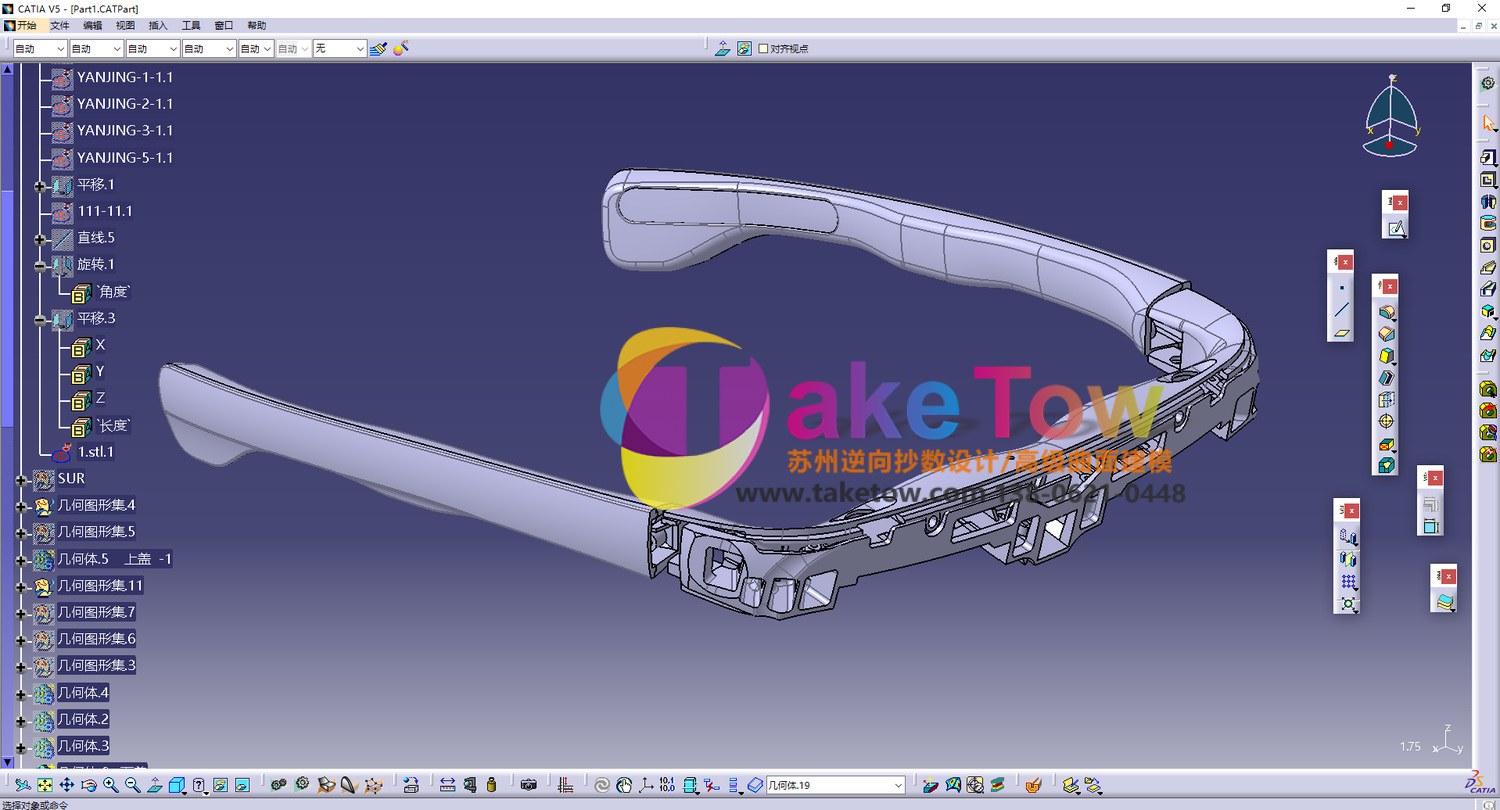The height and width of the screenshot is (810, 1500).
Task: Open the camera Capture tool
Action: pos(529,785)
